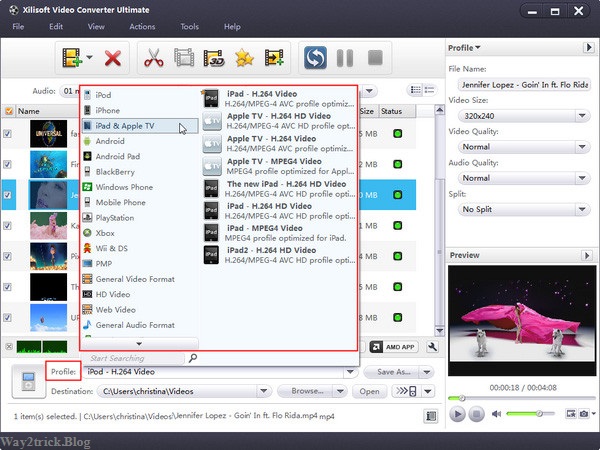Screen dimensions: 600x450
Task: Stop the preview playback
Action: click(x=476, y=414)
